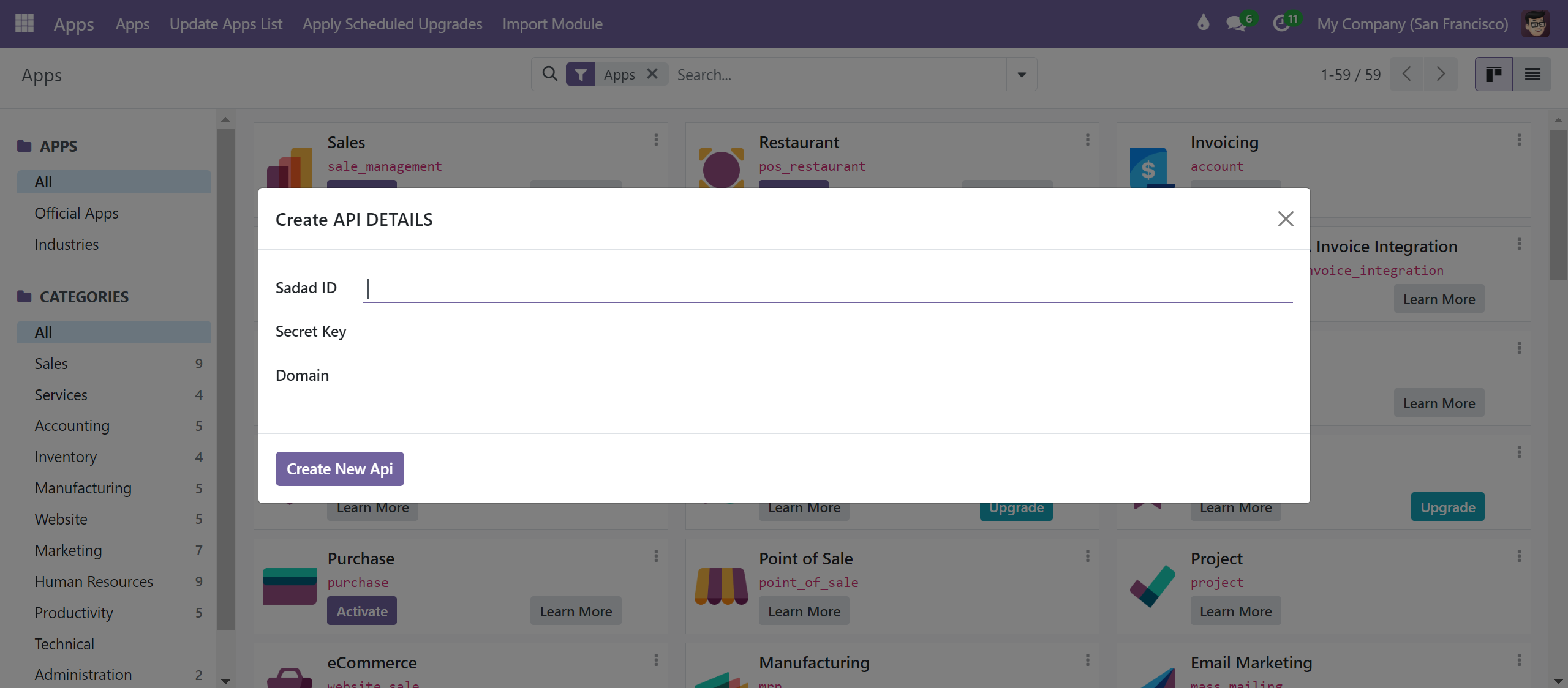Click the Point of Sale app icon
Image resolution: width=1568 pixels, height=688 pixels.
(721, 586)
